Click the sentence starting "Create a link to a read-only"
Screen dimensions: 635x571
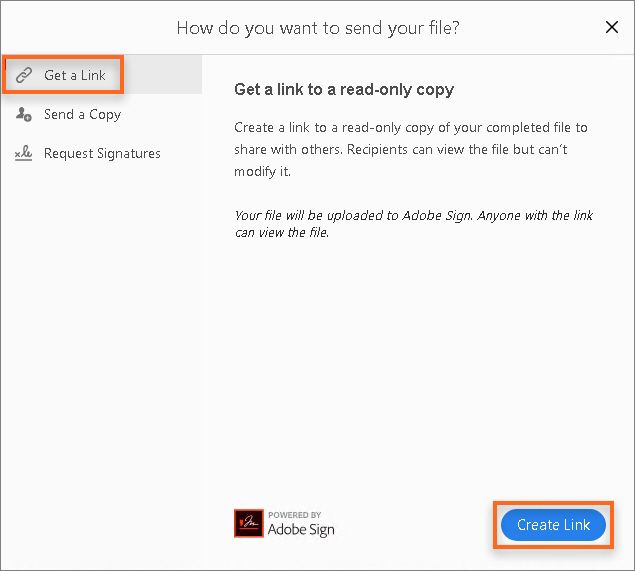(410, 128)
